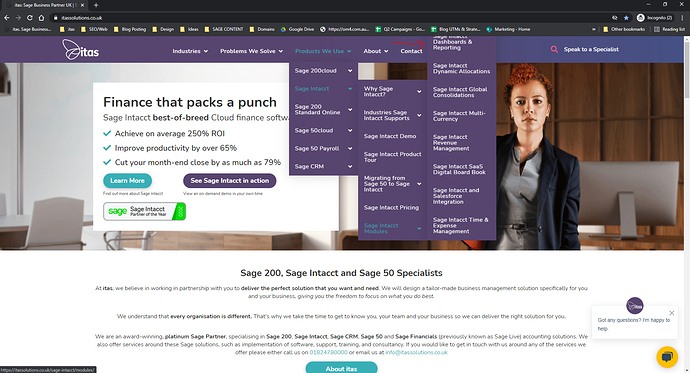Open Ideas bookmark folder
The width and height of the screenshot is (690, 373).
click(189, 29)
